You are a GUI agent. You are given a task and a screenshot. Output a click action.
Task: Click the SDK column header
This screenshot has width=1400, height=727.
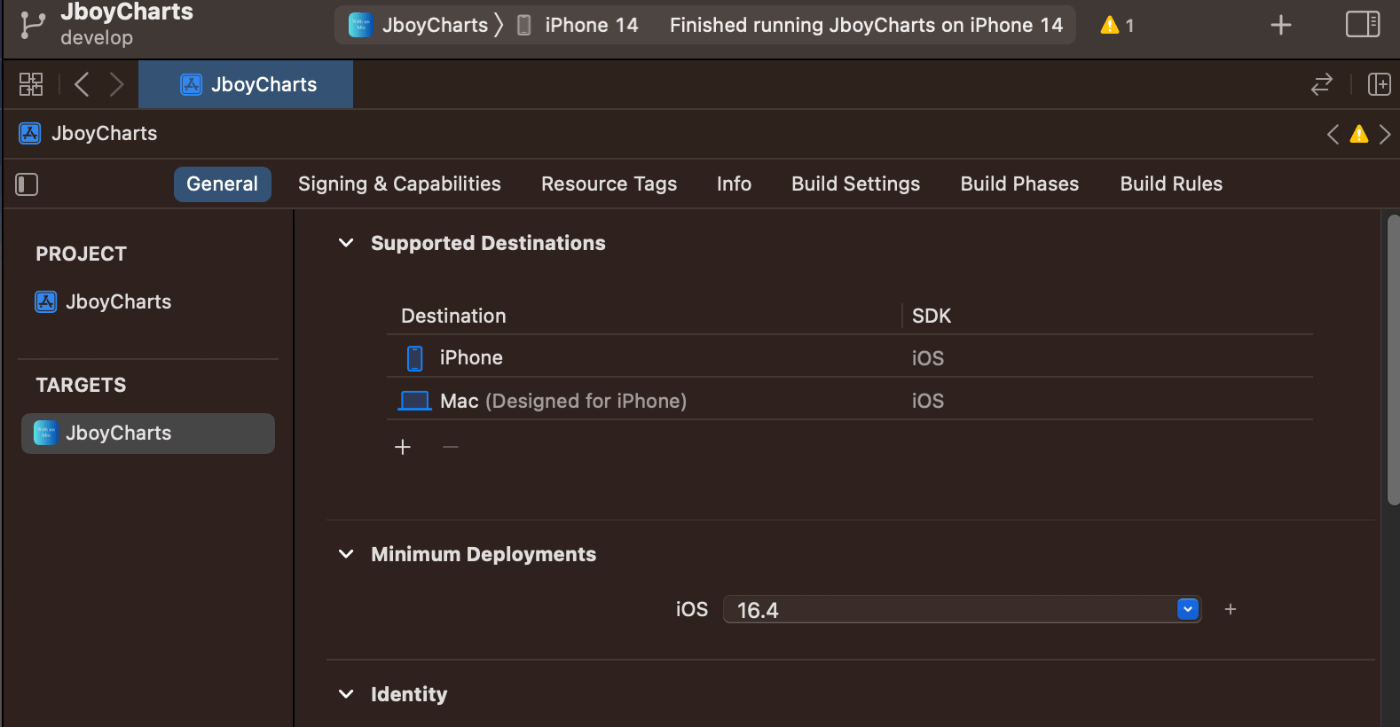[x=931, y=316]
